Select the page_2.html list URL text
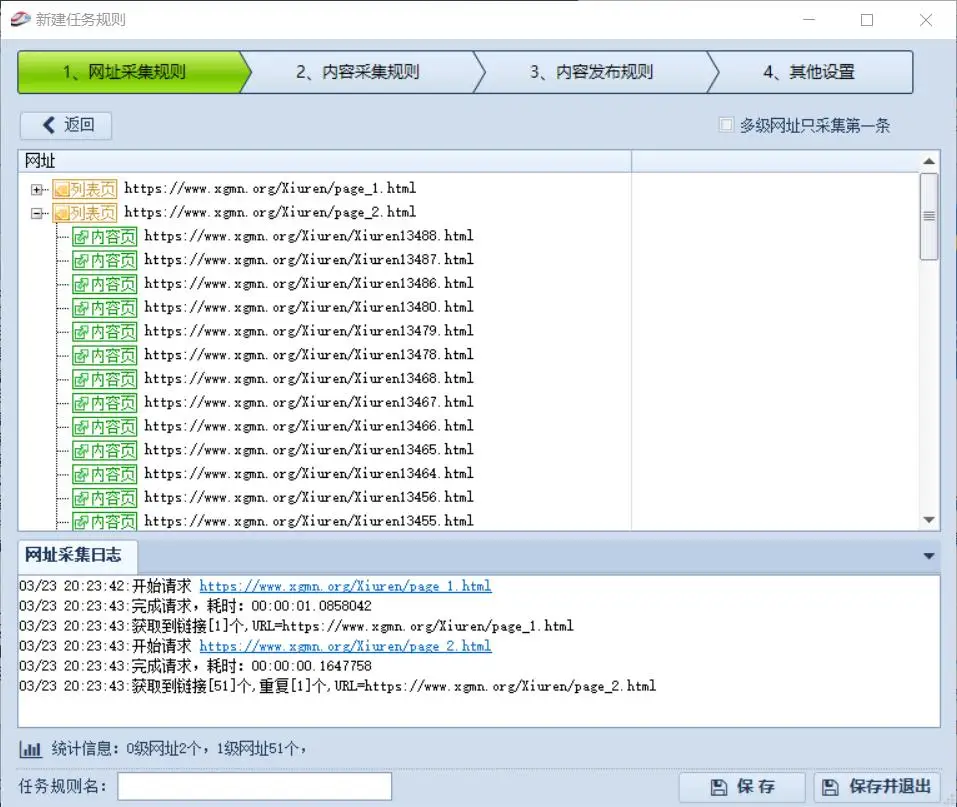Image resolution: width=957 pixels, height=807 pixels. tap(270, 212)
